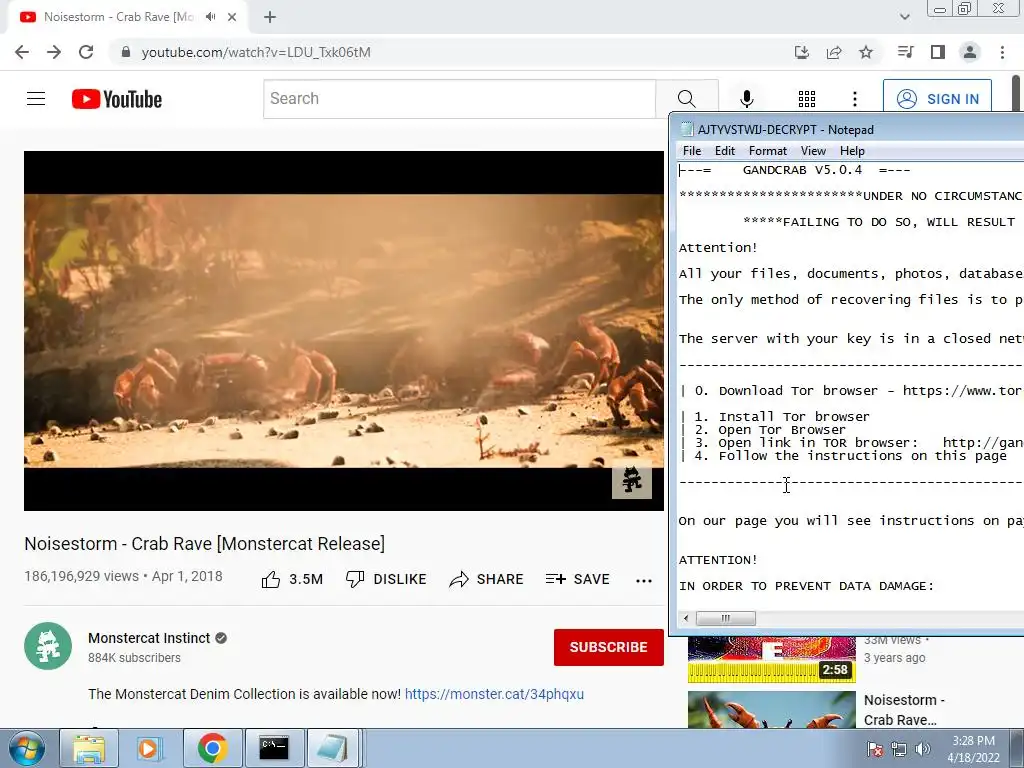This screenshot has width=1024, height=768.
Task: Click '1. Install Tor browser' line
Action: point(775,417)
